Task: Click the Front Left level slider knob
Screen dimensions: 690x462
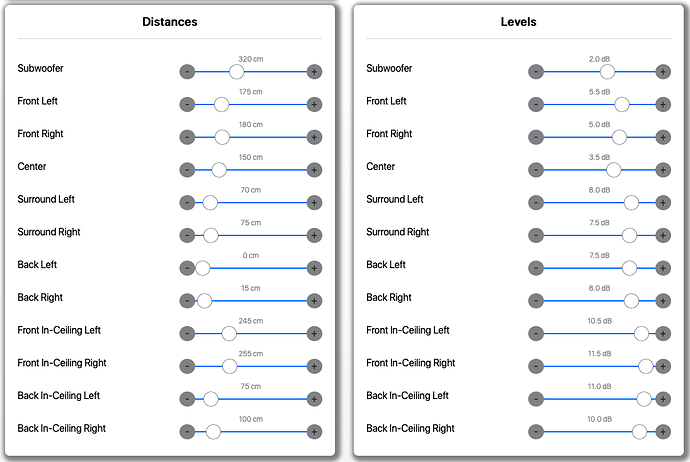Action: click(x=622, y=105)
